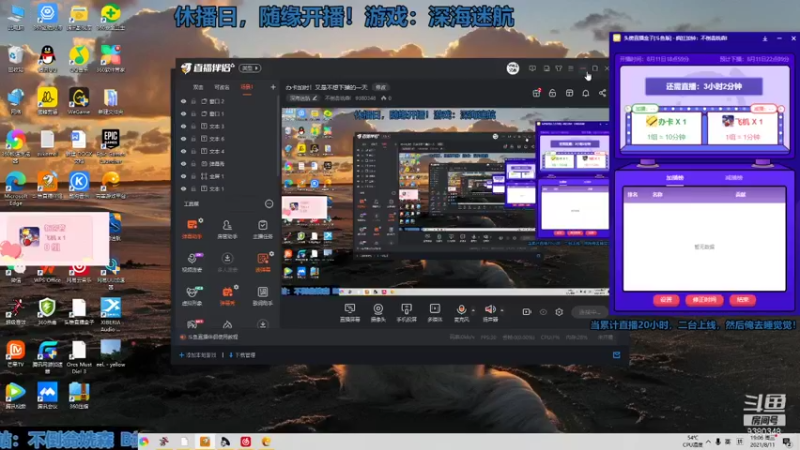Add a 多媒体 media source
Image resolution: width=800 pixels, height=450 pixels.
[435, 312]
